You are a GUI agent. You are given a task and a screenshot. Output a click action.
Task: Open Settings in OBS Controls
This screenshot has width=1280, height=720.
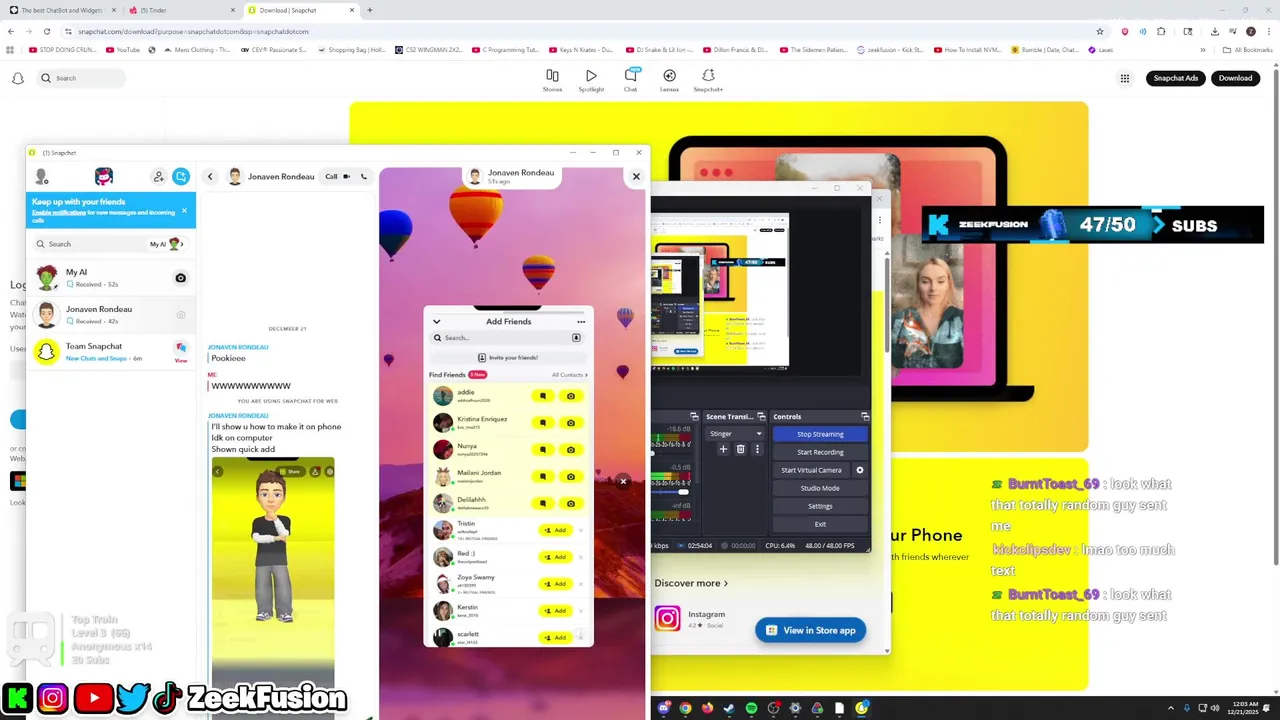coord(820,506)
